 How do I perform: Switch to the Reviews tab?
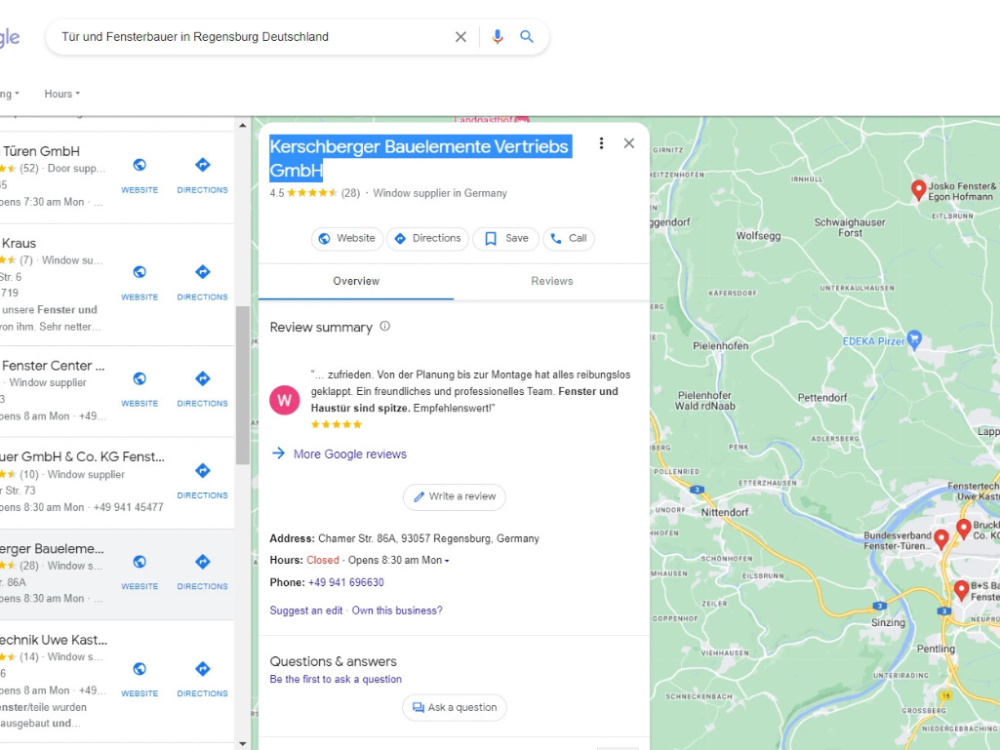(x=552, y=281)
